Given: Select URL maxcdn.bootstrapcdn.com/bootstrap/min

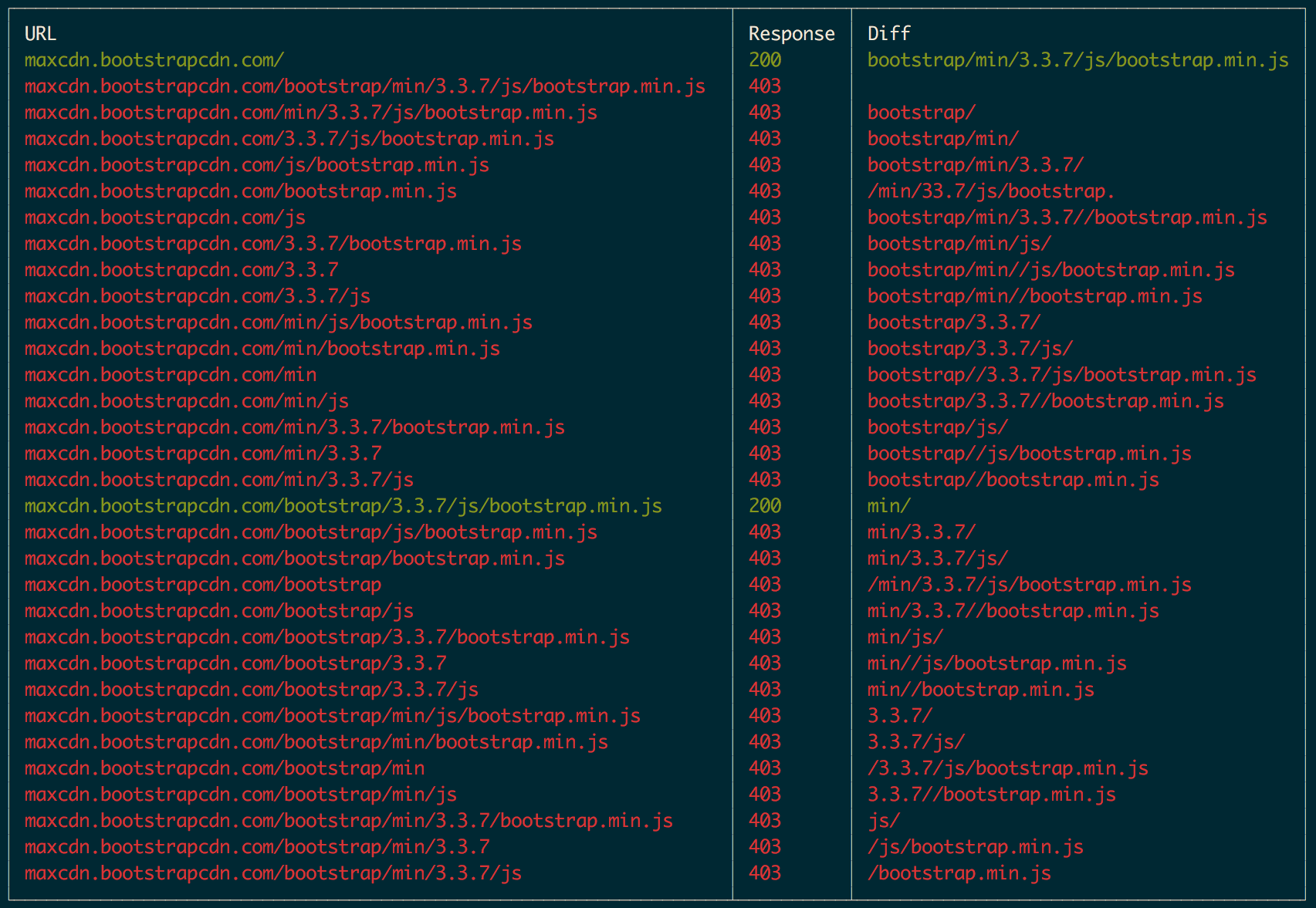Looking at the screenshot, I should (225, 768).
